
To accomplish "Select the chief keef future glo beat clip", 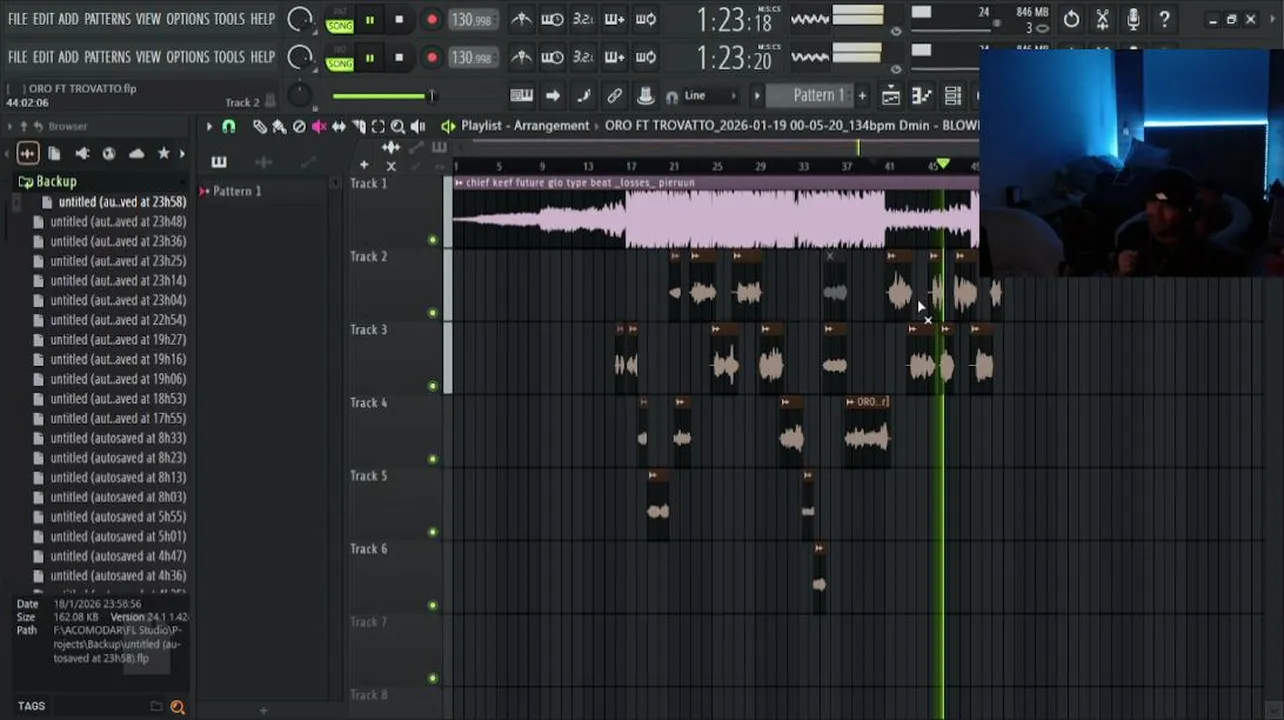I will tap(716, 213).
